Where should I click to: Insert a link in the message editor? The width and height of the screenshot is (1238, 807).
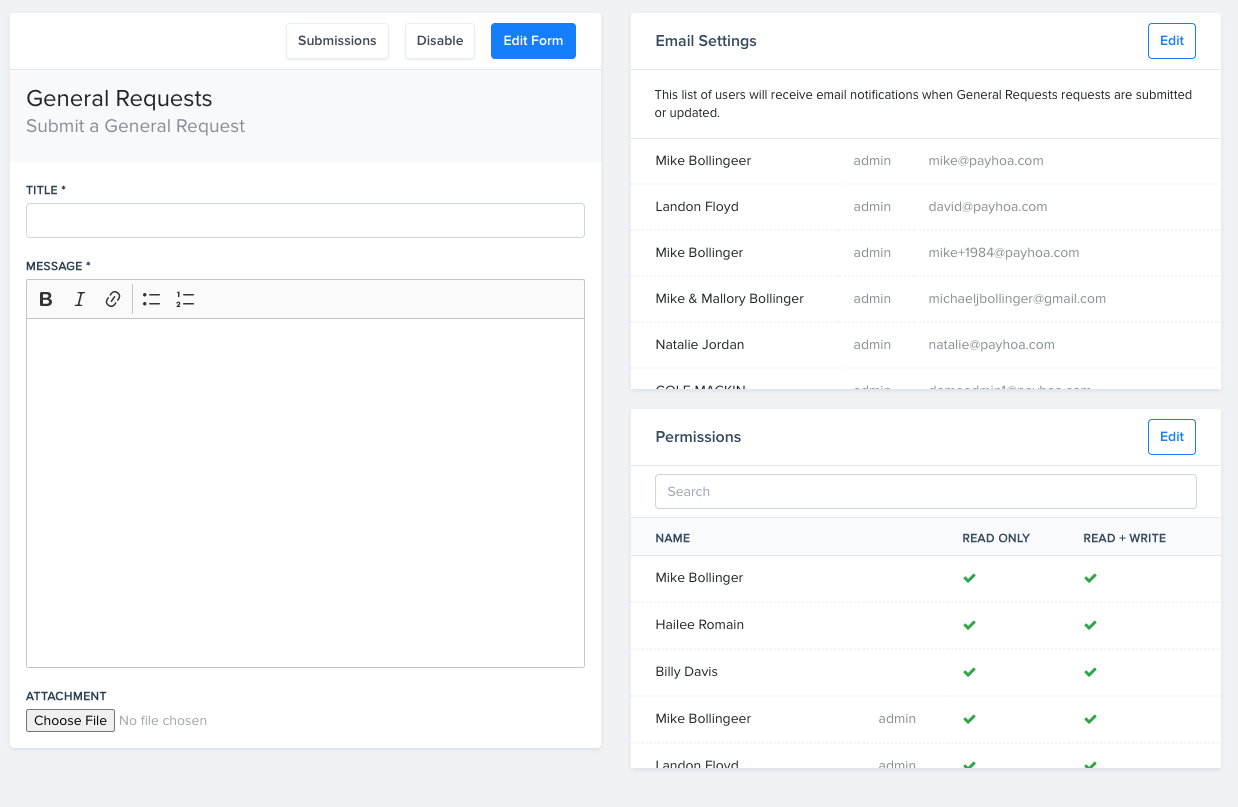(113, 299)
